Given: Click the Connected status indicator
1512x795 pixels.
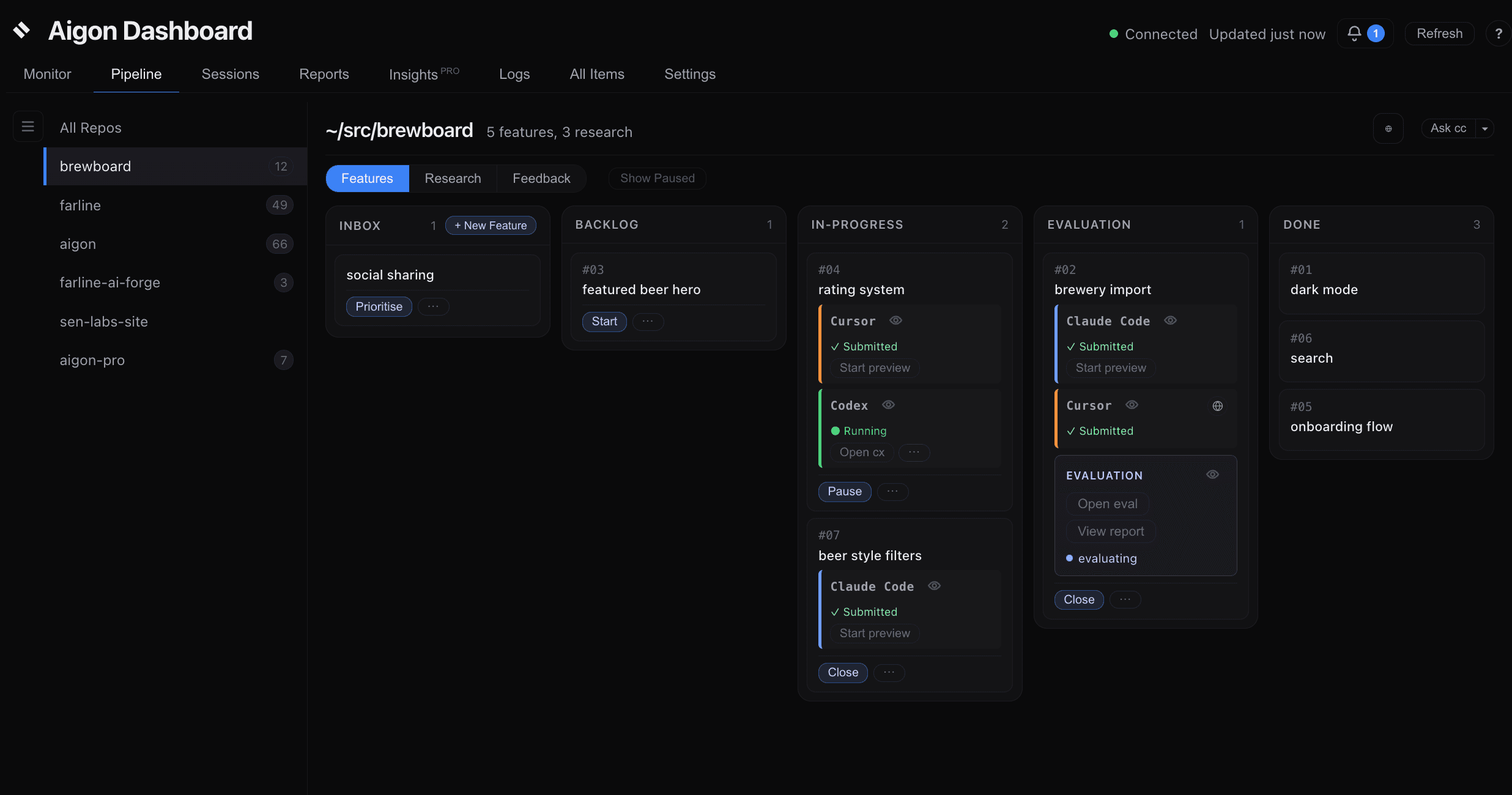Looking at the screenshot, I should 1154,34.
